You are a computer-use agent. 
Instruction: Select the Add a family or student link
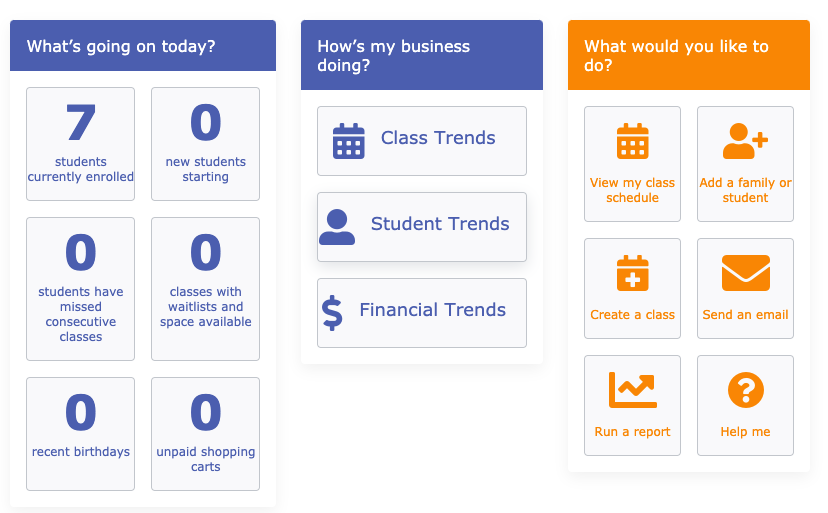pyautogui.click(x=745, y=190)
